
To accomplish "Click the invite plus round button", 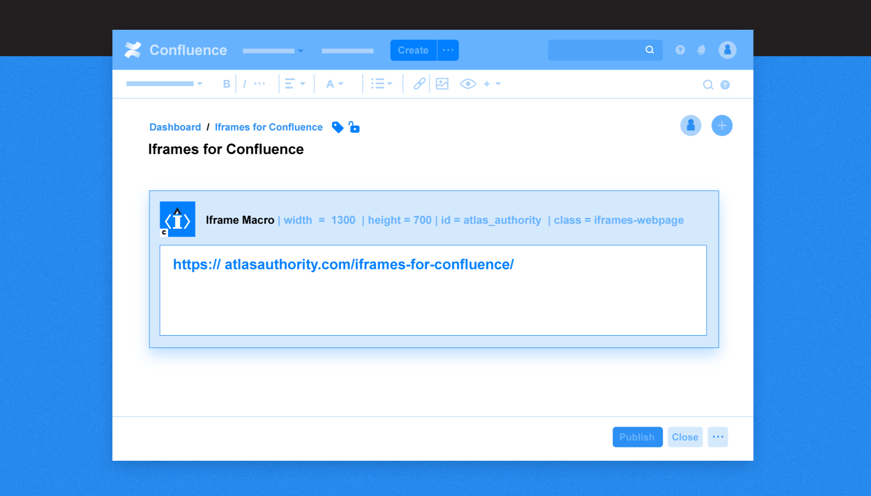I will [x=722, y=126].
